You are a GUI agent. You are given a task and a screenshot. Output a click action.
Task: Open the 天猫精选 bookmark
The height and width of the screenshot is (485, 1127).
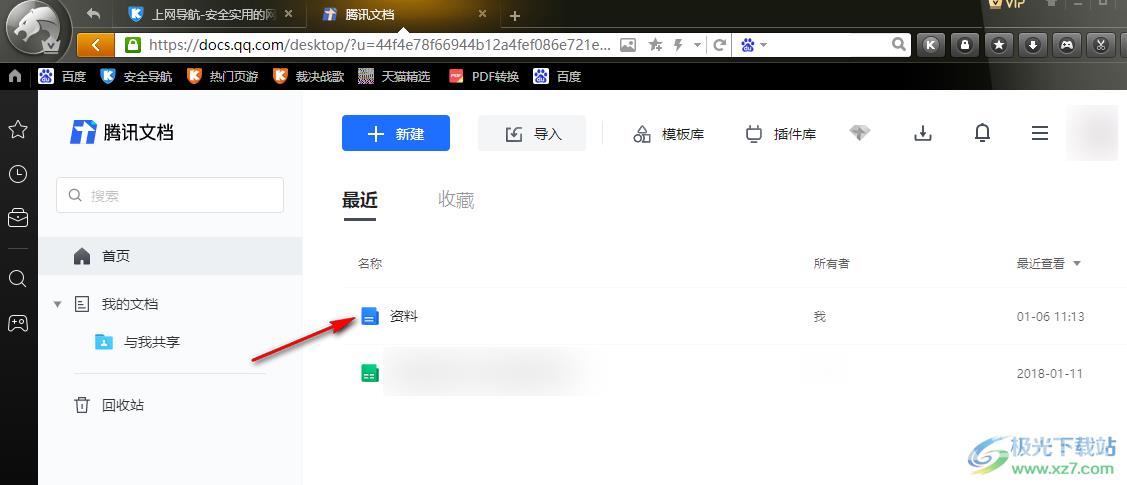coord(395,76)
